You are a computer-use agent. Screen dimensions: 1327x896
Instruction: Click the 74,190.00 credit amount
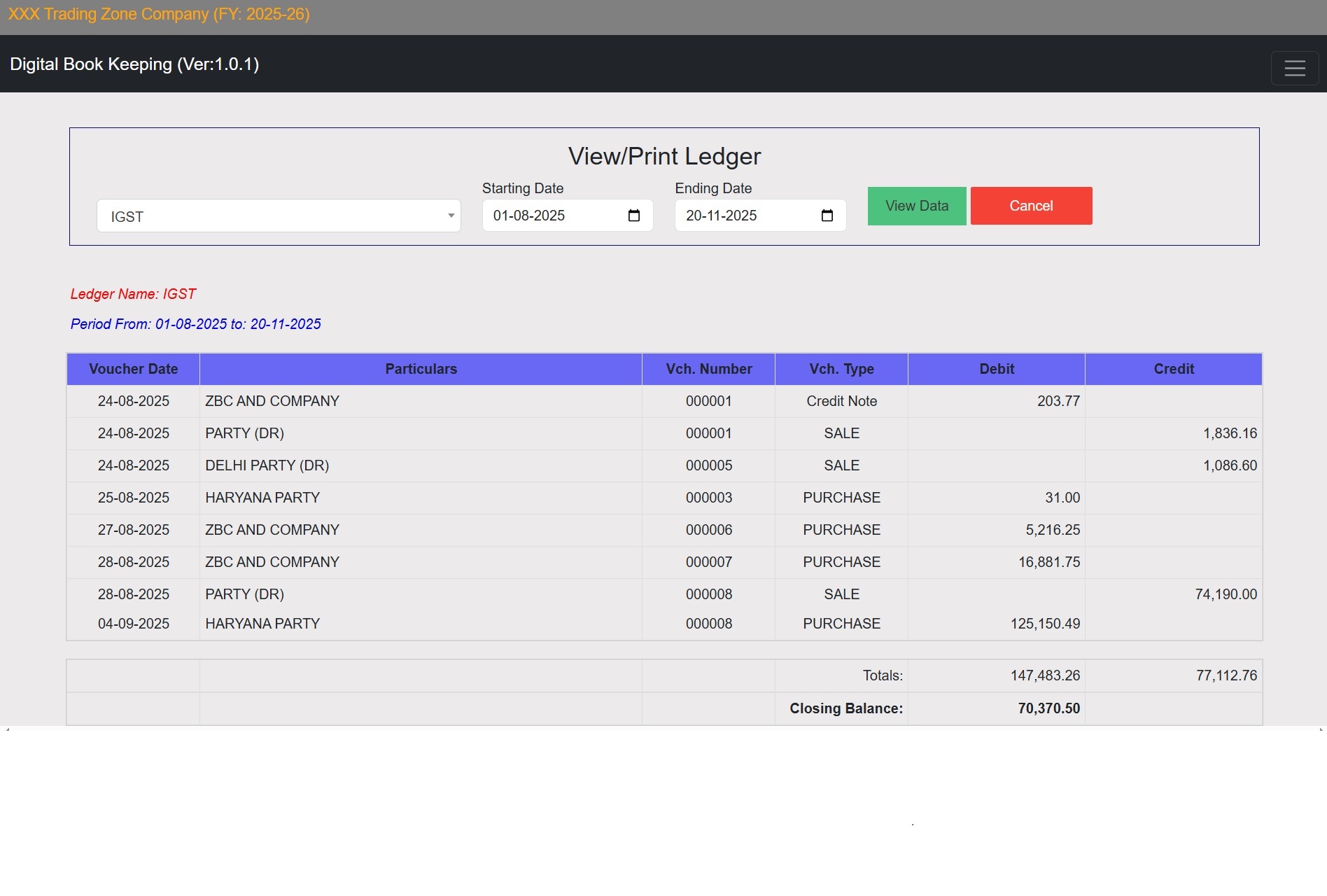point(1226,594)
